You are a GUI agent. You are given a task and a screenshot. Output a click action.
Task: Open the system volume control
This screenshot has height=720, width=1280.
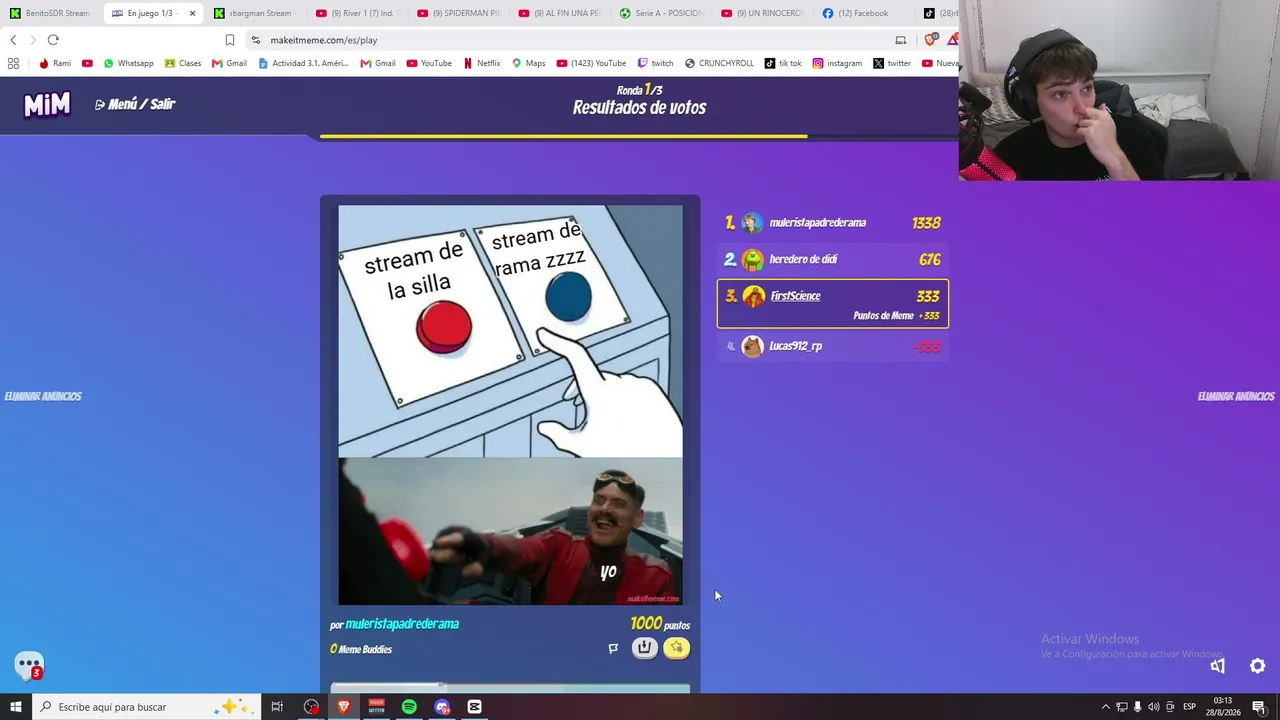click(1153, 707)
